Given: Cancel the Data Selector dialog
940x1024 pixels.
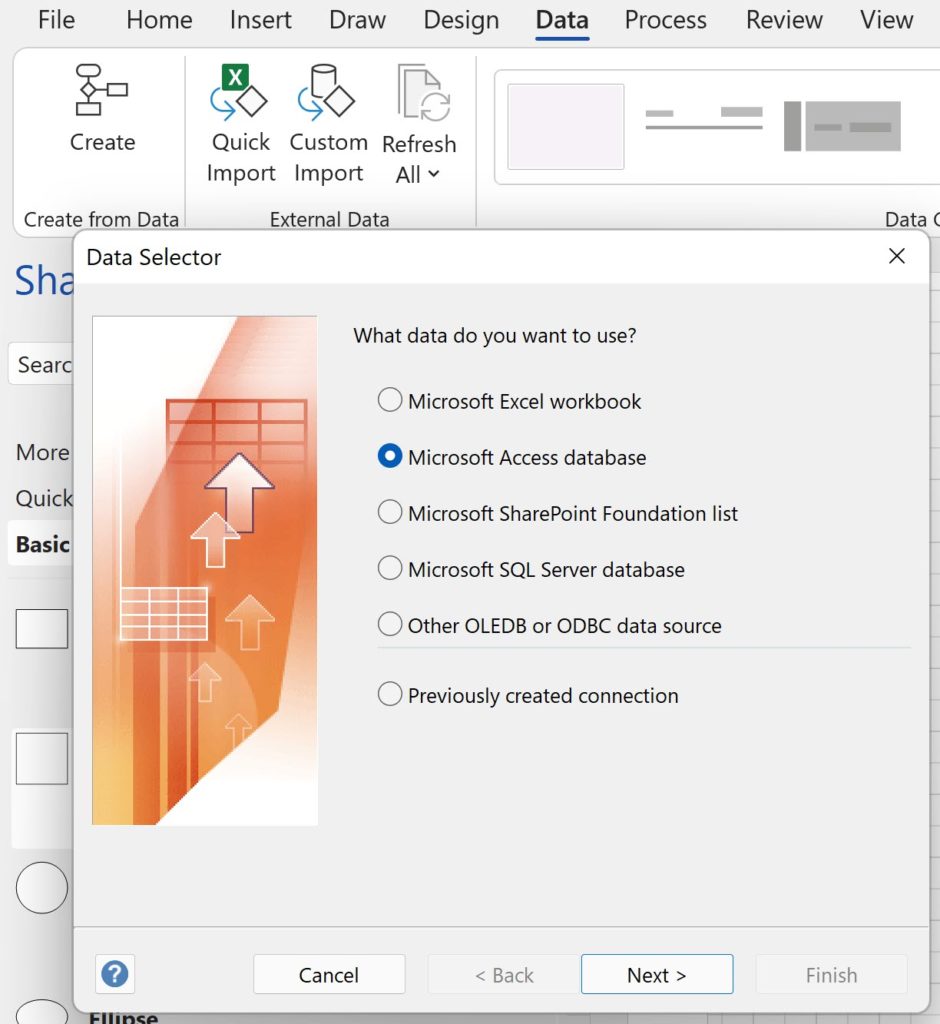Looking at the screenshot, I should 329,974.
